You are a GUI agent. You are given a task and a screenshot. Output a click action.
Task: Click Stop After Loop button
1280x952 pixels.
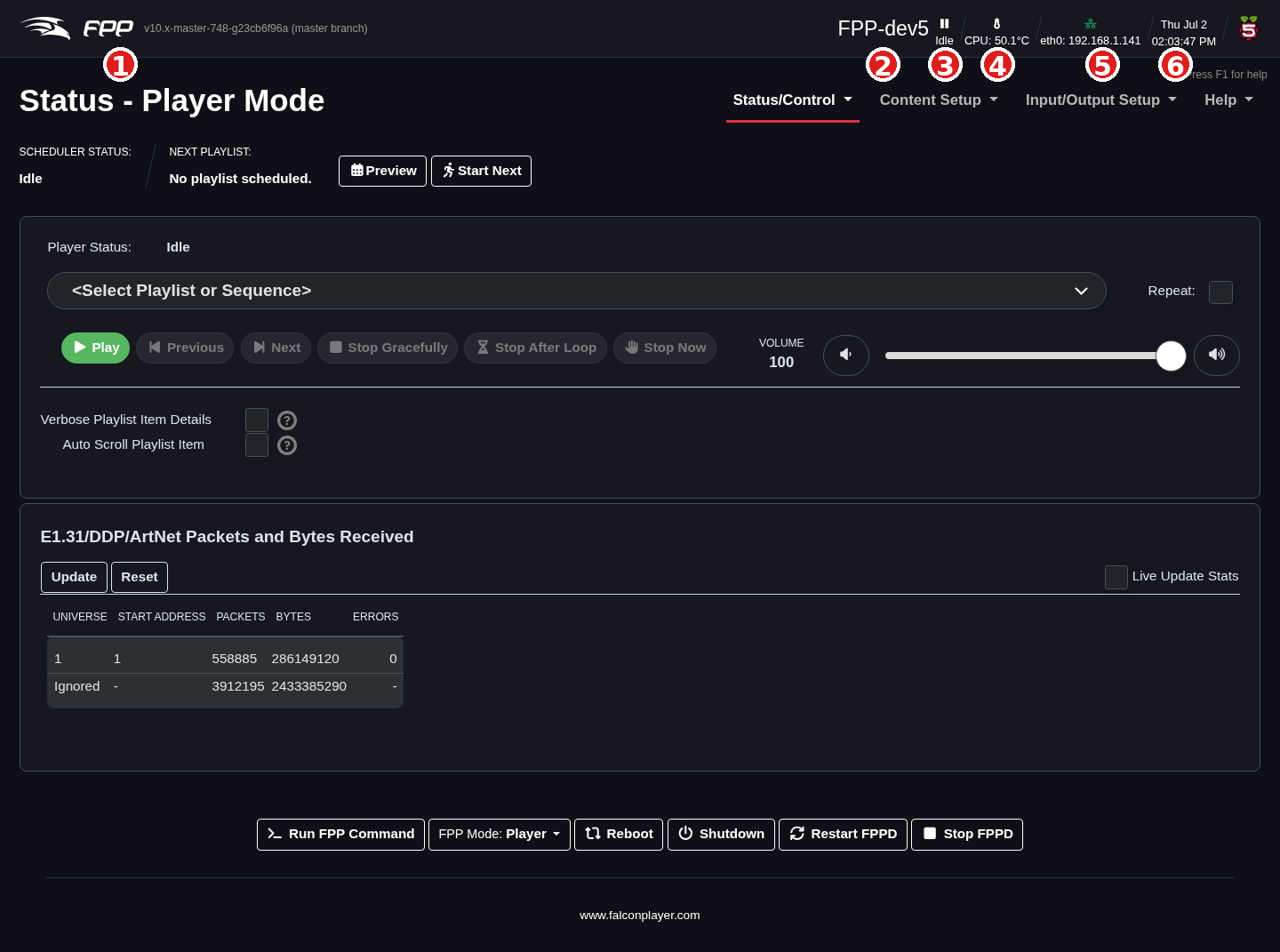pos(535,348)
